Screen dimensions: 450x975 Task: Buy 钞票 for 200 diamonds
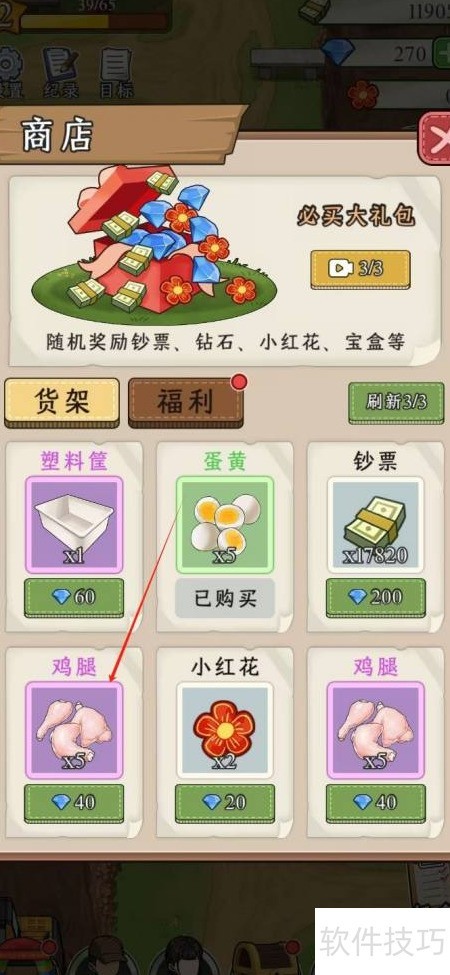376,598
